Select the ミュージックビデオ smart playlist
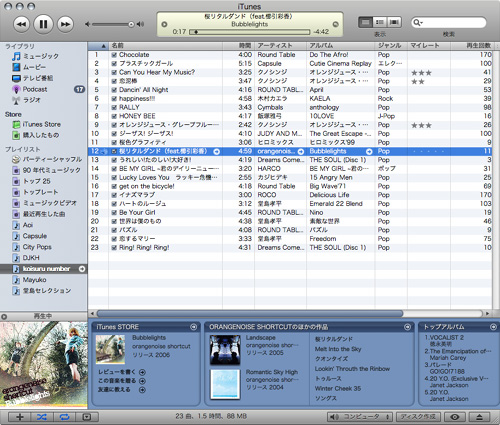The width and height of the screenshot is (500, 425). pyautogui.click(x=45, y=203)
